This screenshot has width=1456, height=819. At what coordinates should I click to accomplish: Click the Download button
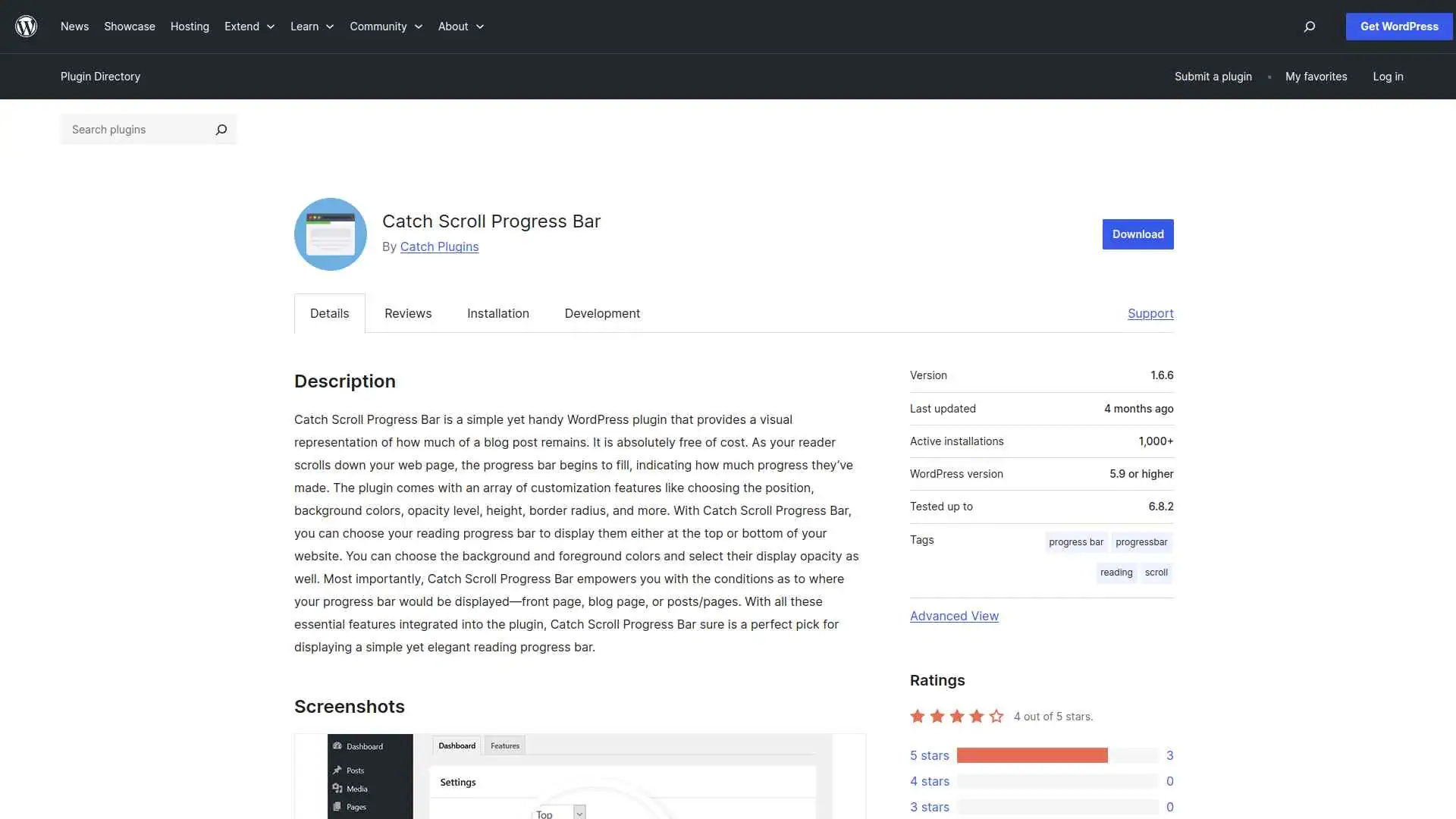click(1137, 234)
